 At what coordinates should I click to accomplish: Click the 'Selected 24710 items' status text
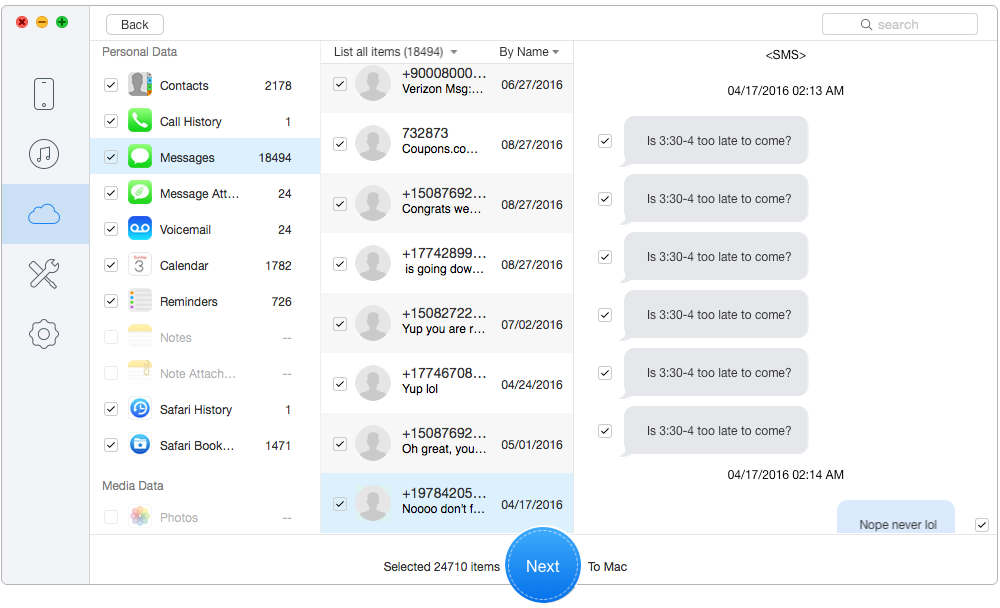point(441,567)
